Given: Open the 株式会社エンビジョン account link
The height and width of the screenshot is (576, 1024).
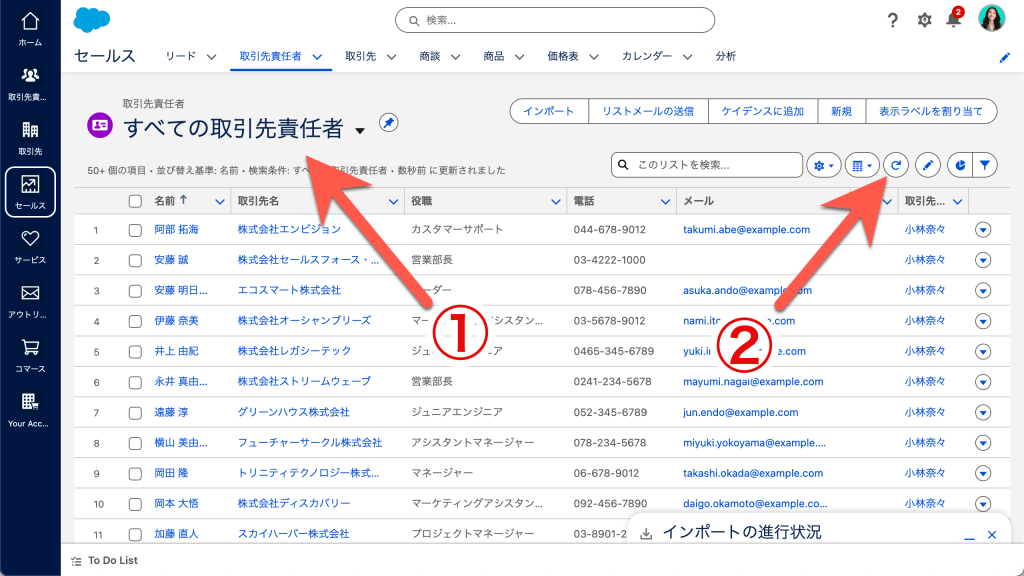Looking at the screenshot, I should [x=289, y=230].
